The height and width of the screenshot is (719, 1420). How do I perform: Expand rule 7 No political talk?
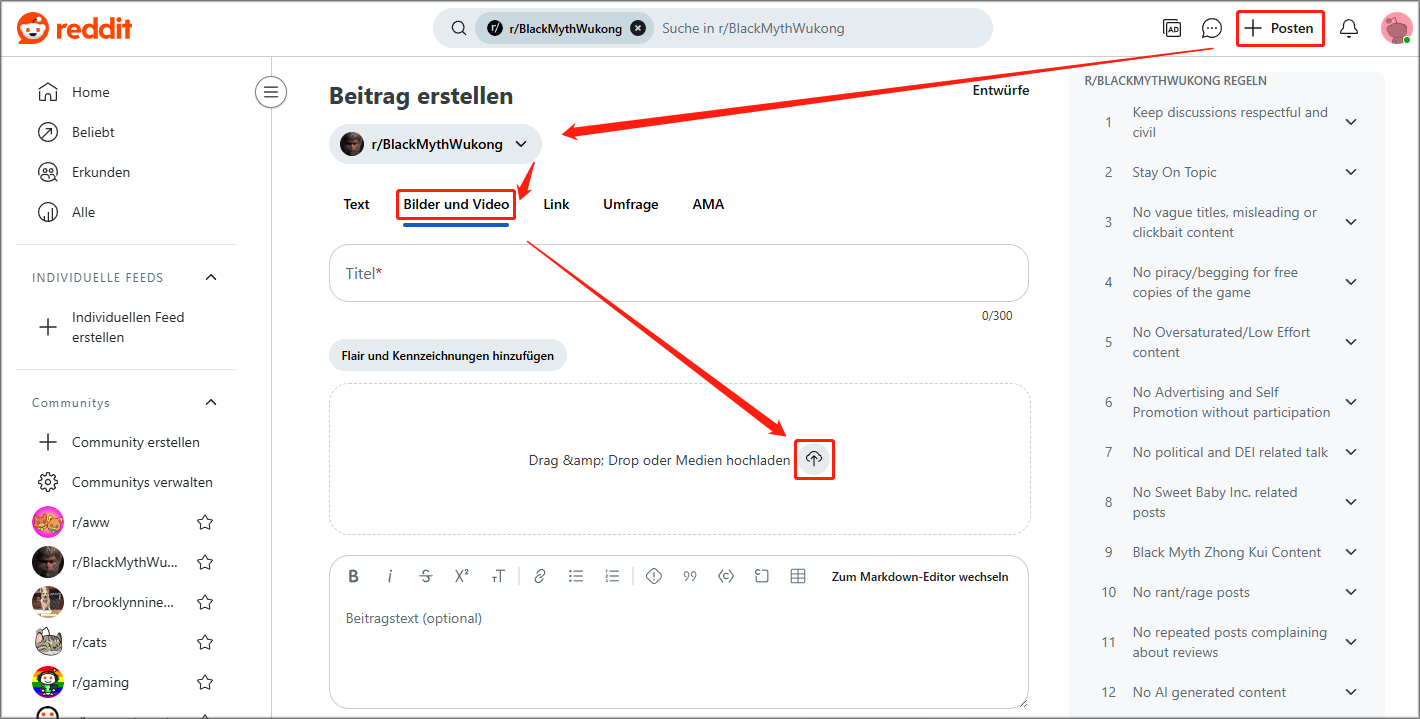pos(1351,452)
